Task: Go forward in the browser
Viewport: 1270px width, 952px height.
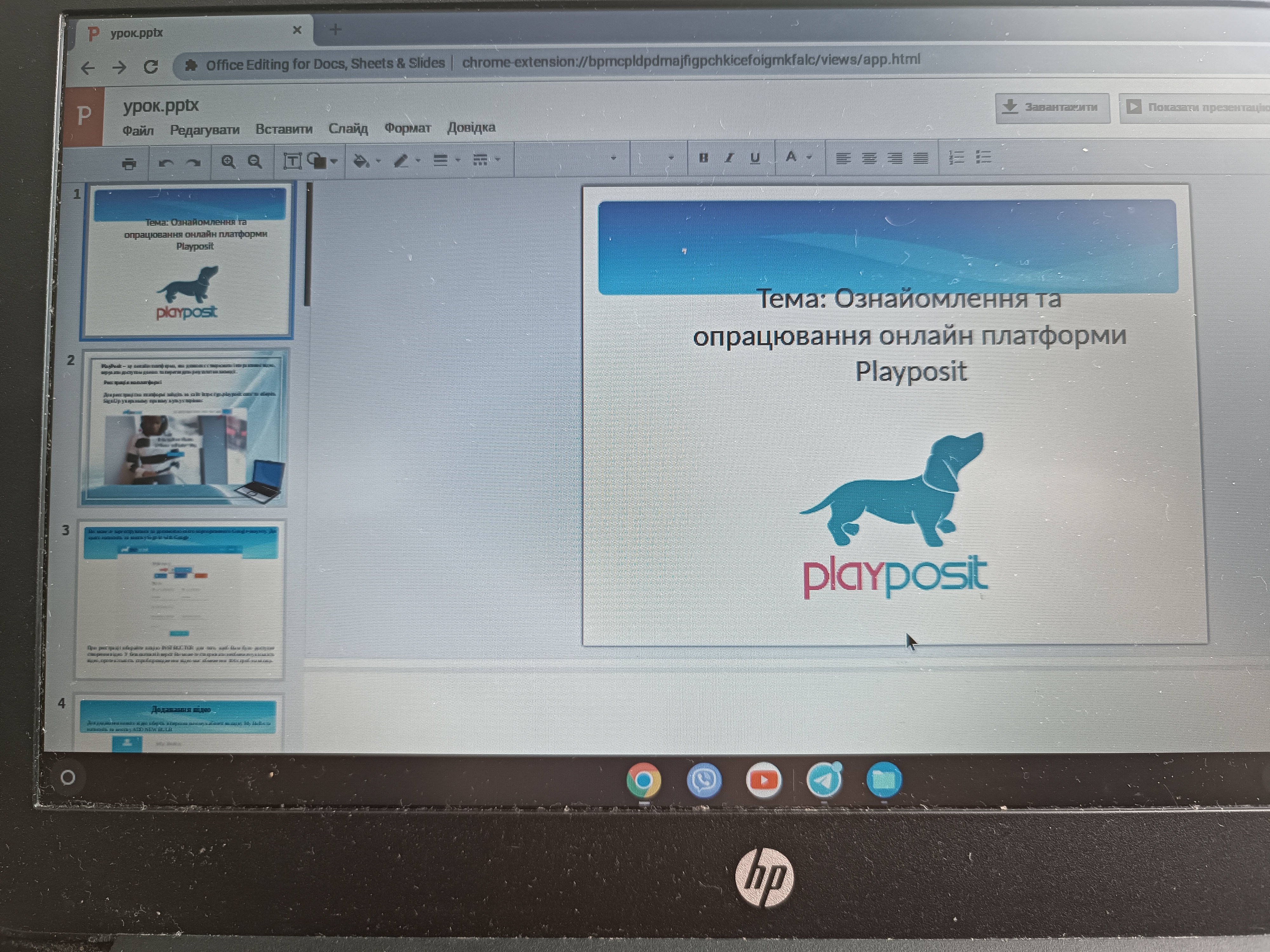Action: tap(119, 68)
